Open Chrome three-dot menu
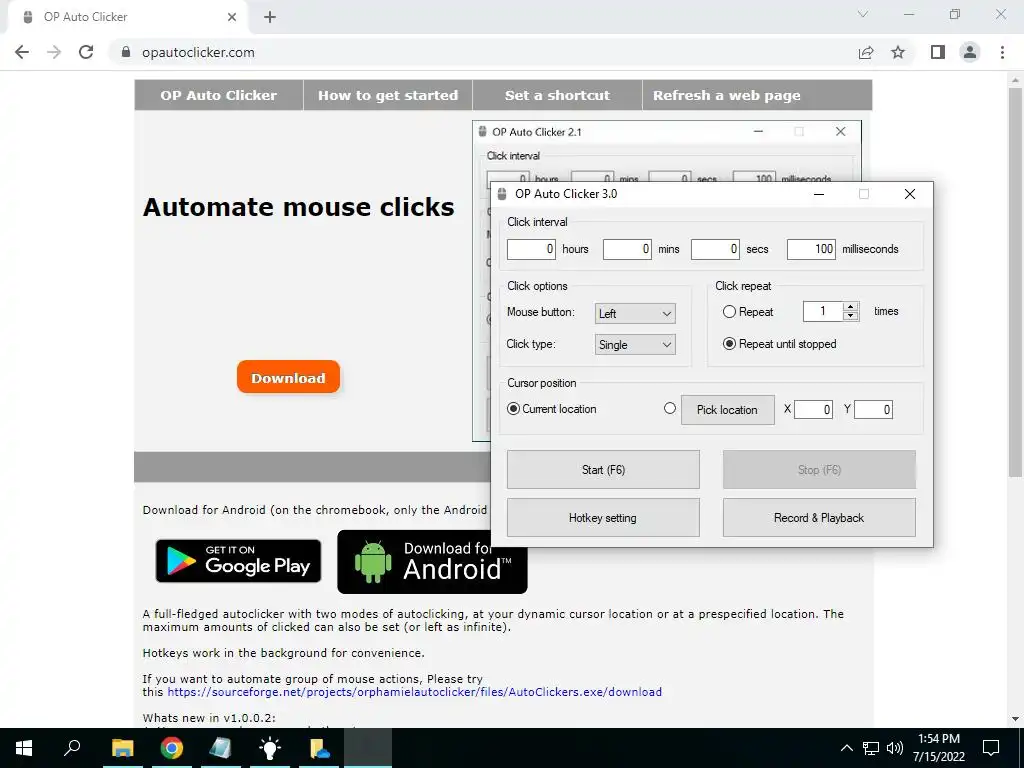This screenshot has width=1024, height=768. [x=1002, y=52]
